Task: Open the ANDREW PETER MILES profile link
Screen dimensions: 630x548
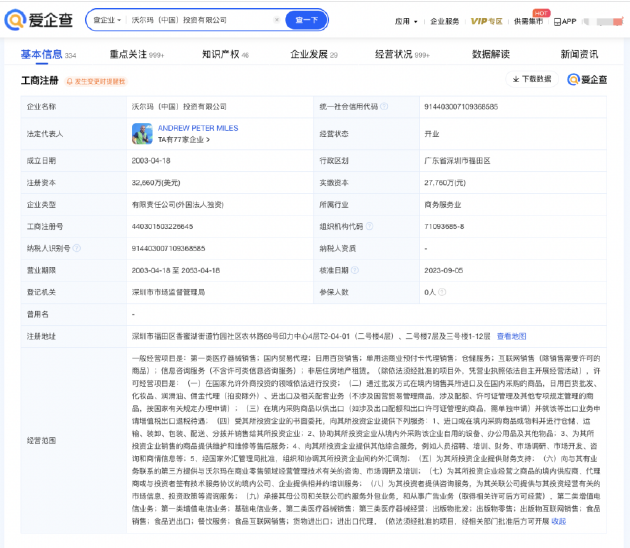Action: (x=198, y=128)
